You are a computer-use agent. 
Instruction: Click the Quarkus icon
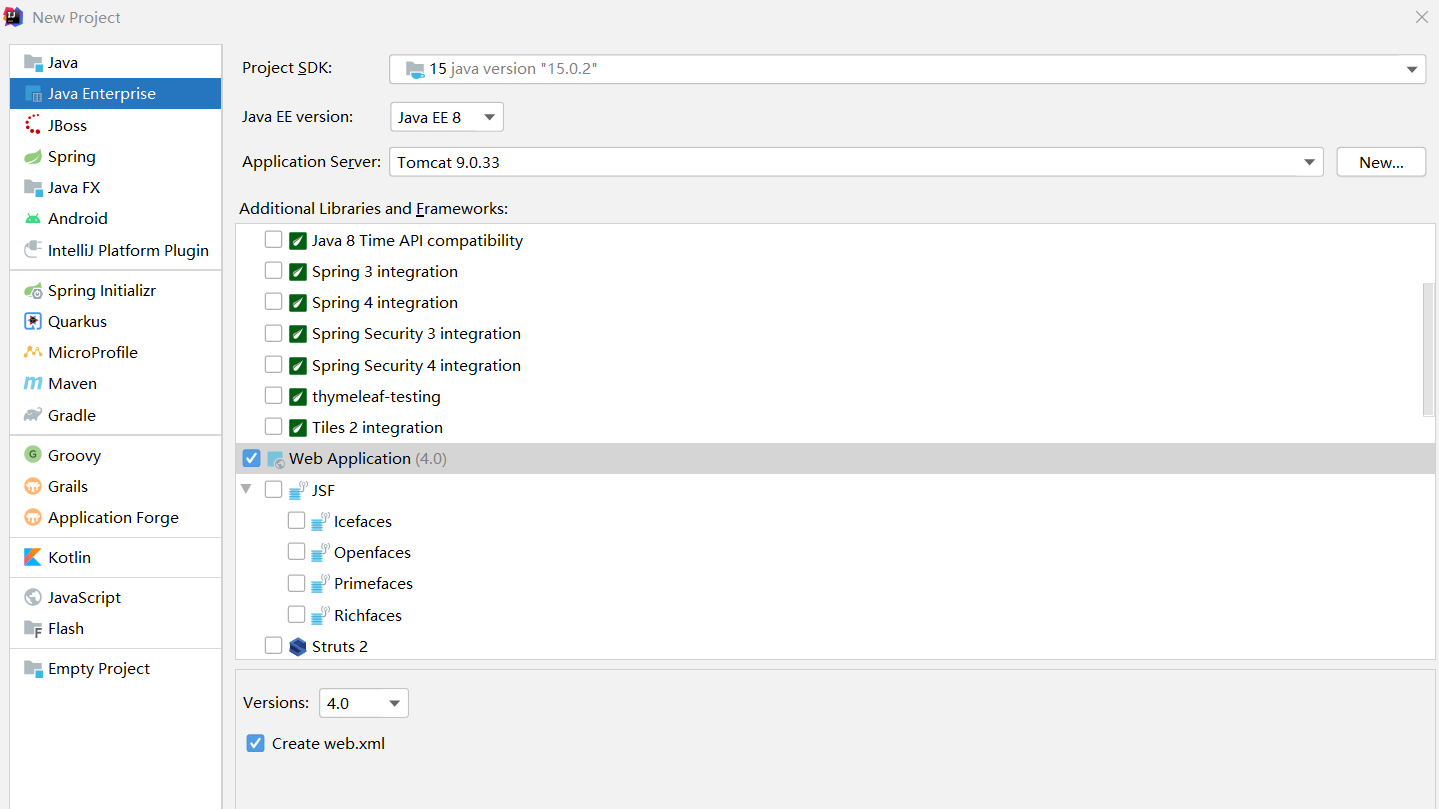point(33,321)
